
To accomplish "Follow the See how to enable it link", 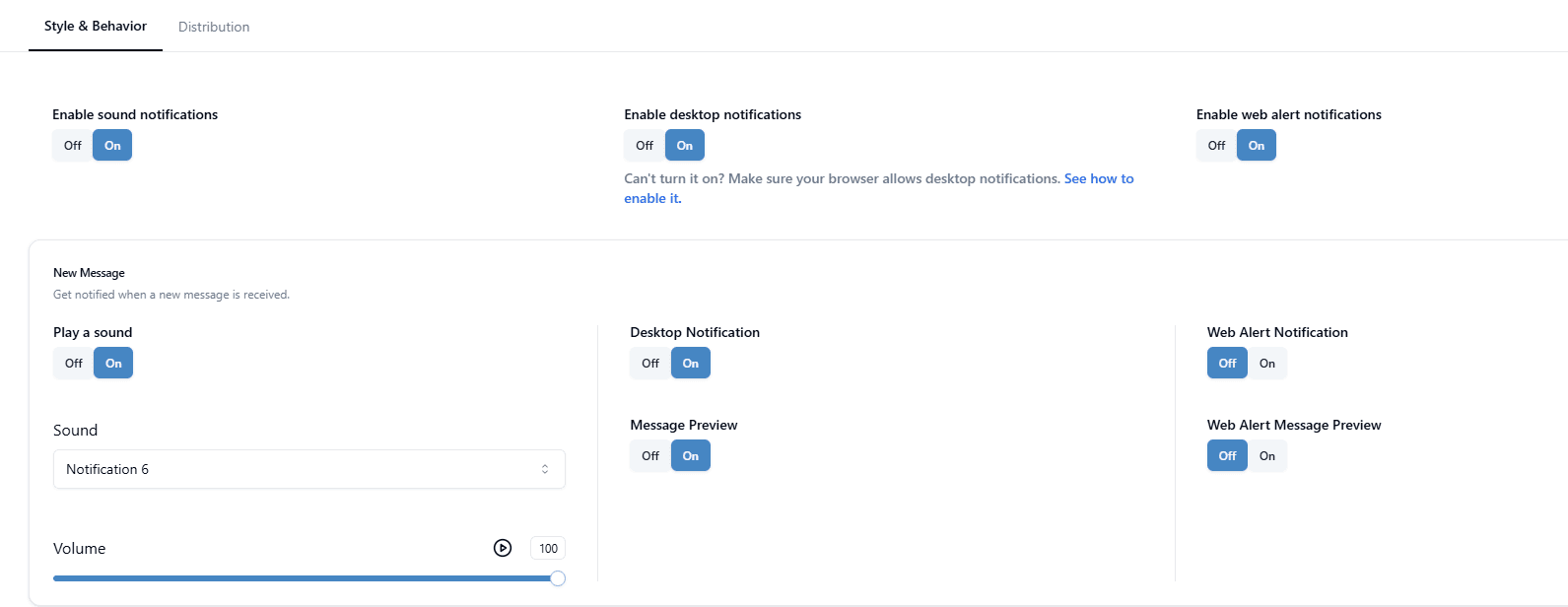I will 879,188.
